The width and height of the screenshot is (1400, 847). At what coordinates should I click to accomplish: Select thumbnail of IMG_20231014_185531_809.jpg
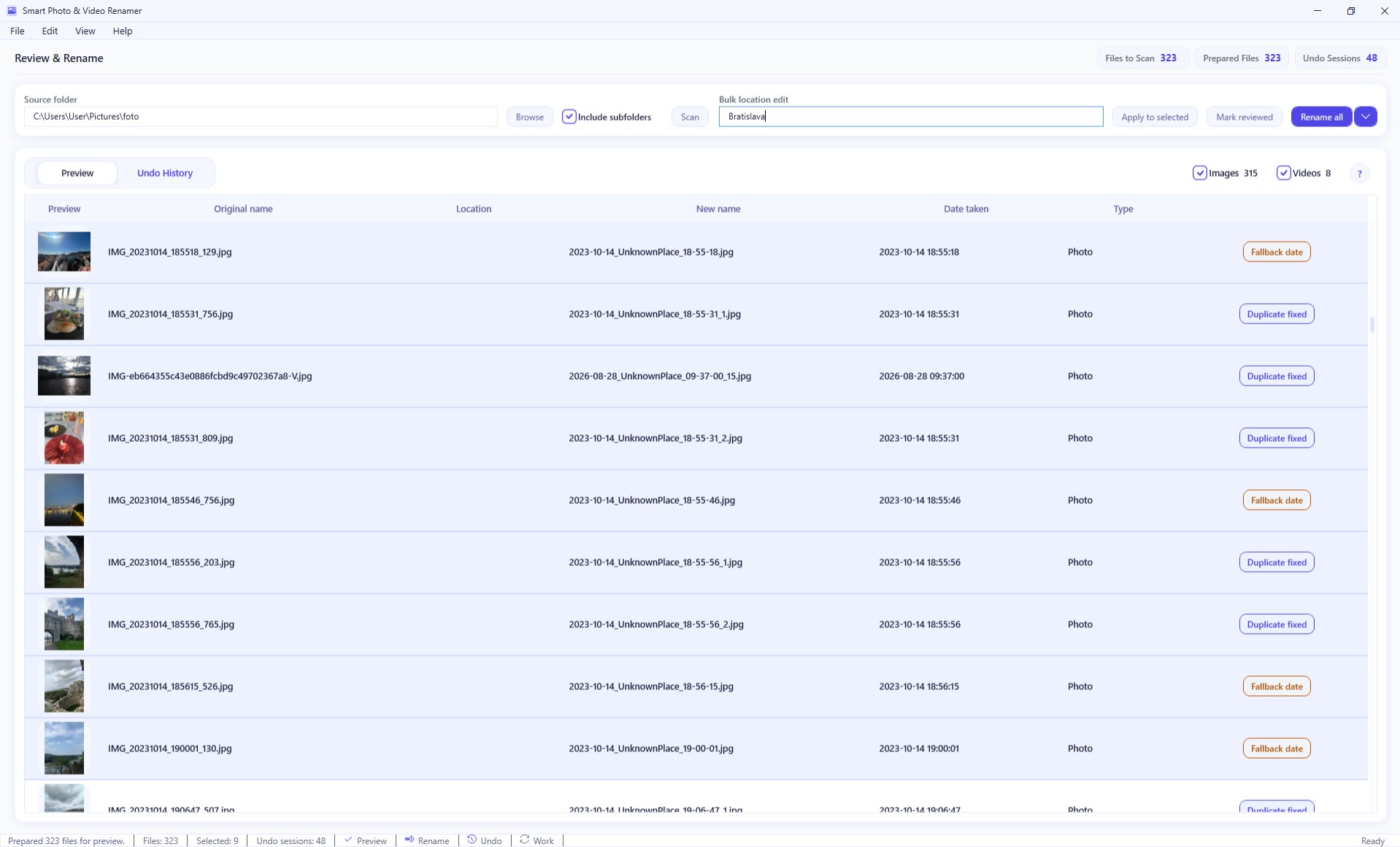(x=64, y=438)
